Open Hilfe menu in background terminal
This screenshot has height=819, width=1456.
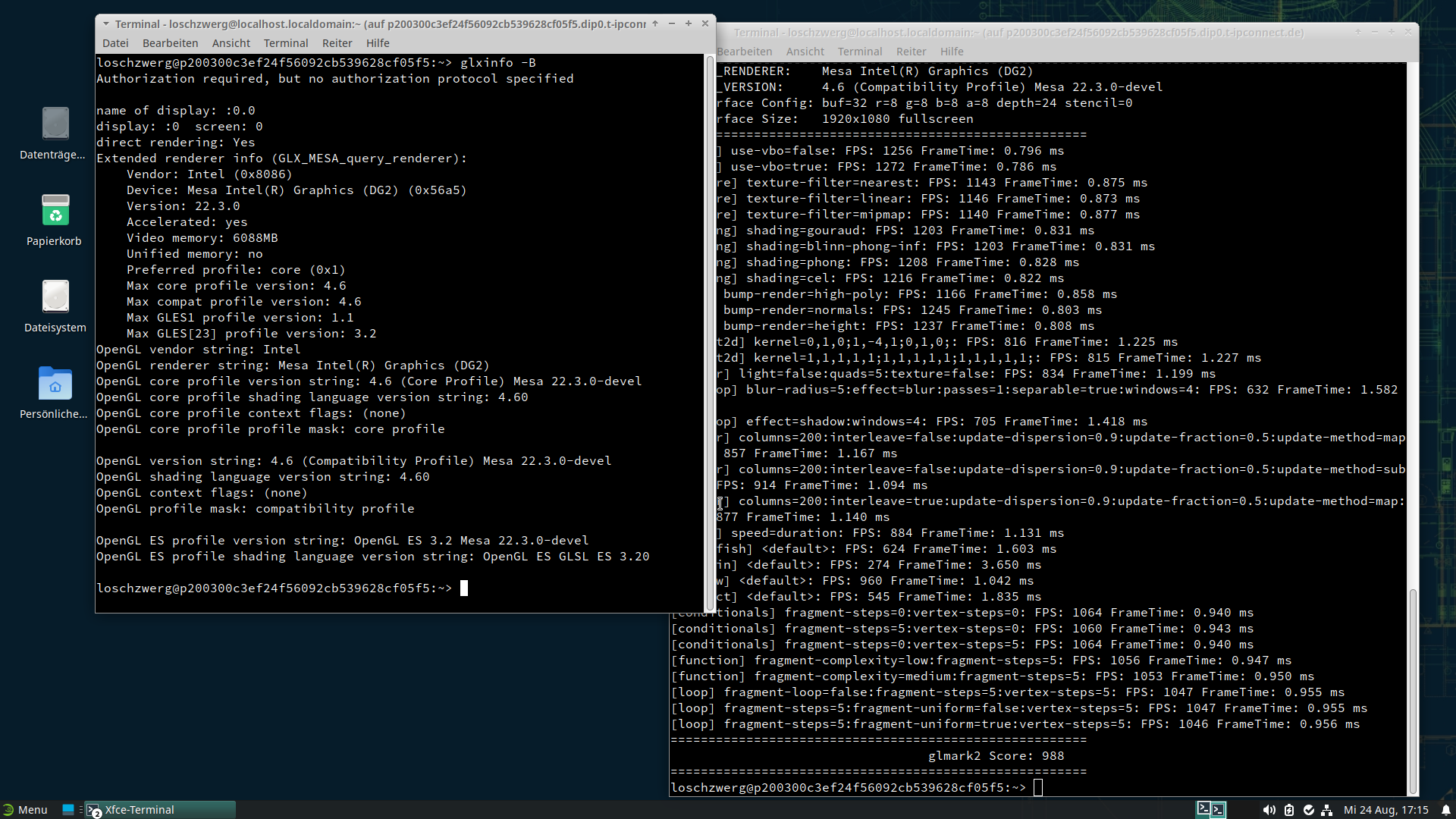(x=952, y=52)
